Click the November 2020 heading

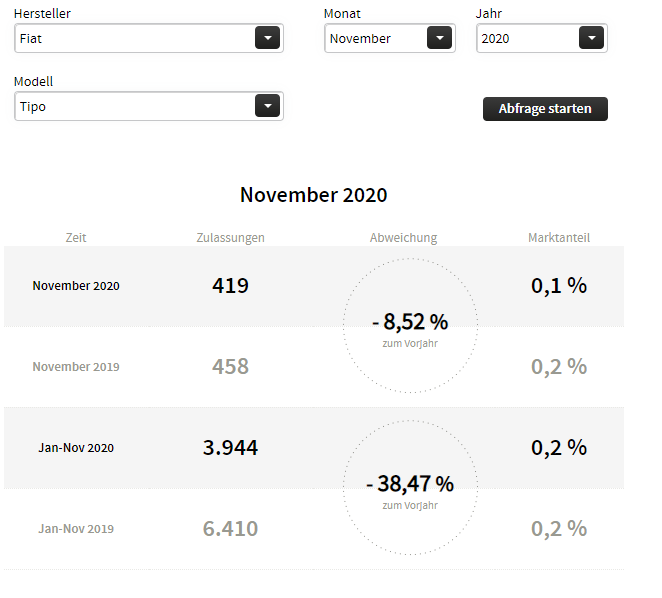(x=313, y=195)
